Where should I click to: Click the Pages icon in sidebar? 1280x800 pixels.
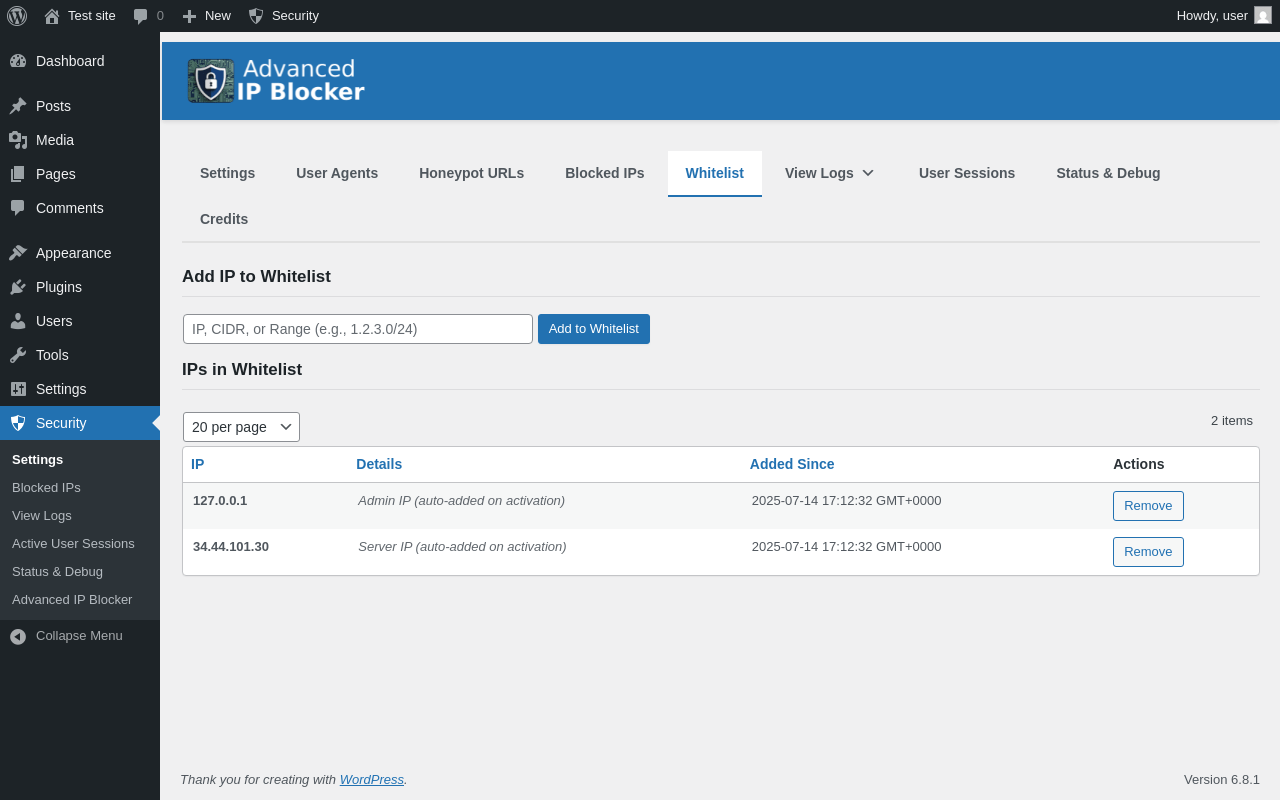[18, 174]
